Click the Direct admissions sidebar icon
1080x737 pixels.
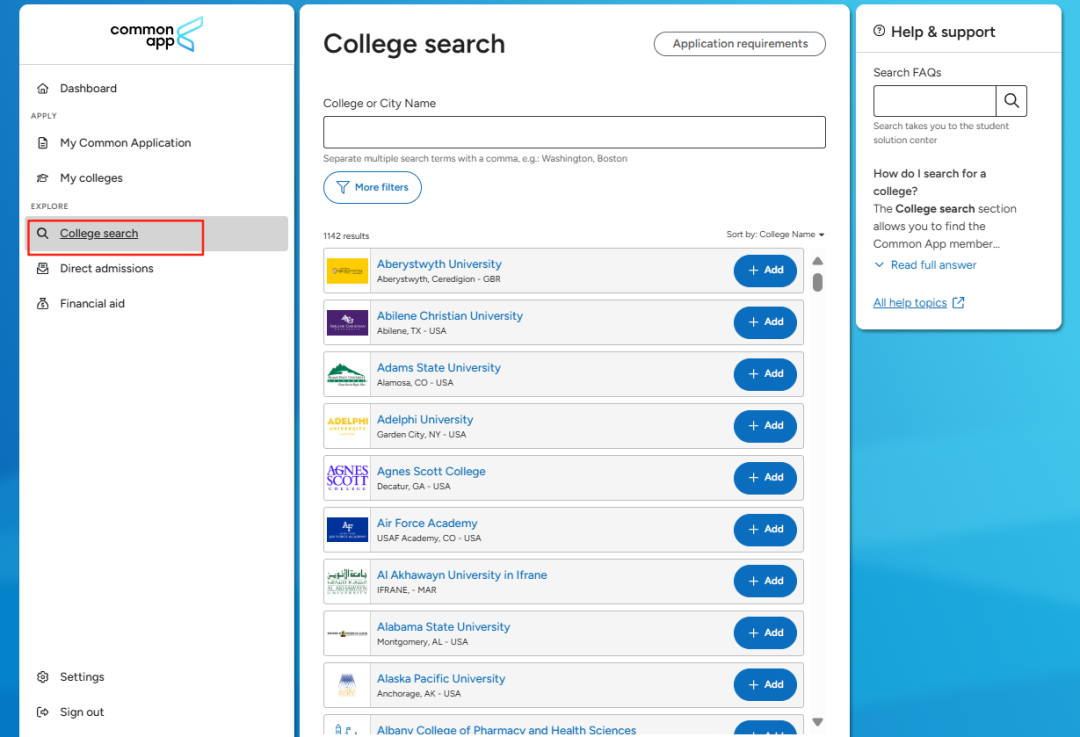pyautogui.click(x=42, y=269)
